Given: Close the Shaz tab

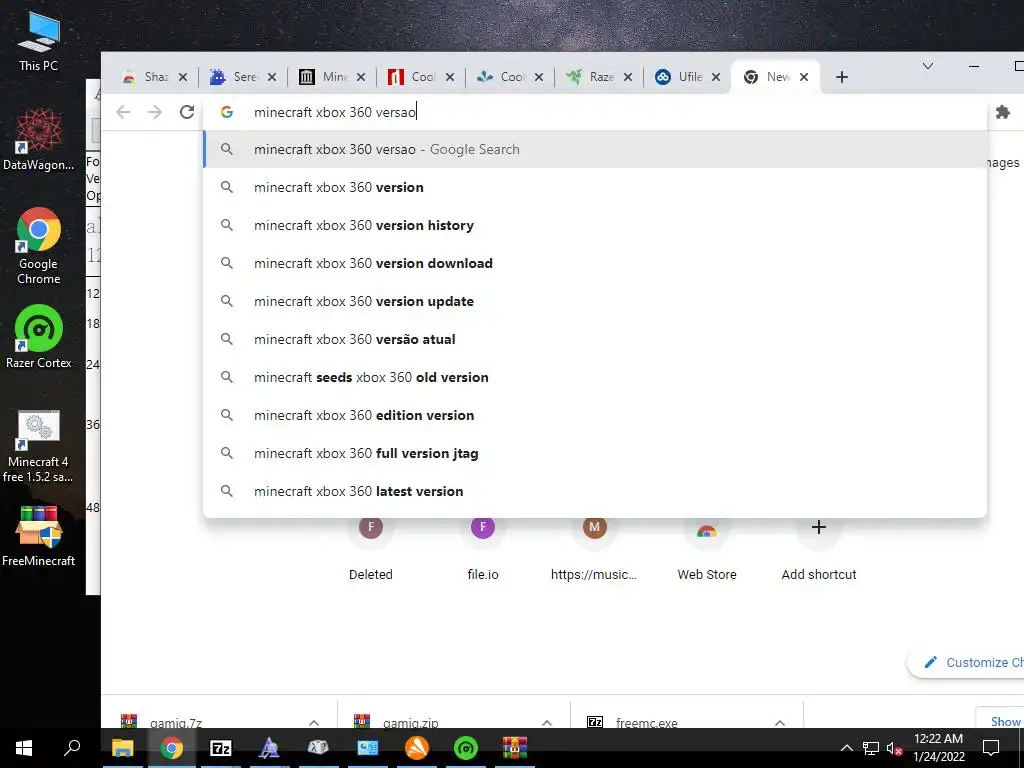Looking at the screenshot, I should pyautogui.click(x=183, y=77).
